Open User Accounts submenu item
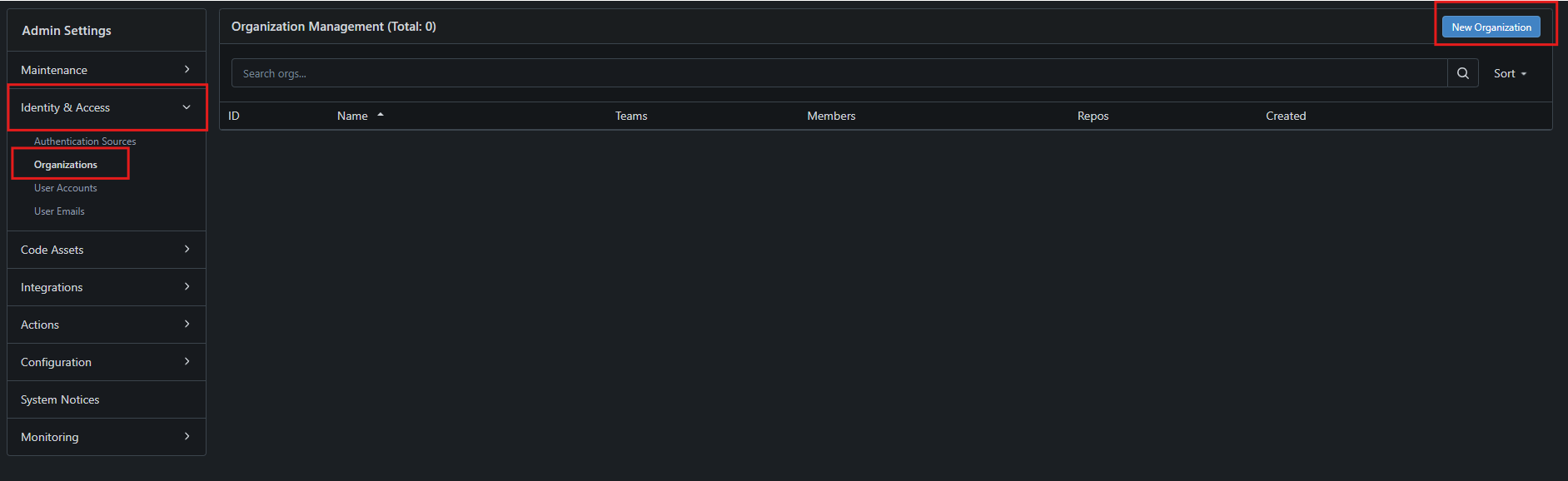Screen dimensions: 1568x481 click(x=66, y=188)
